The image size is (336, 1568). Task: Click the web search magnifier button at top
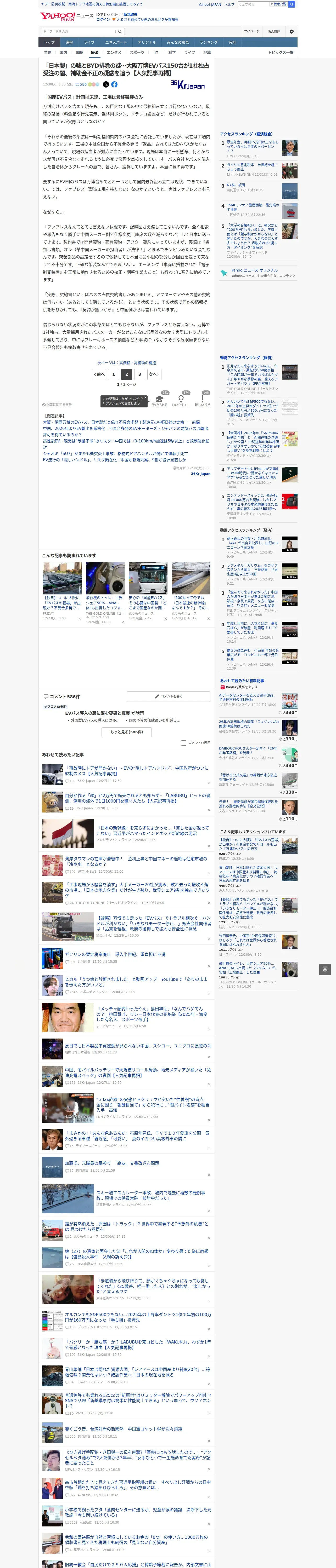292,4
